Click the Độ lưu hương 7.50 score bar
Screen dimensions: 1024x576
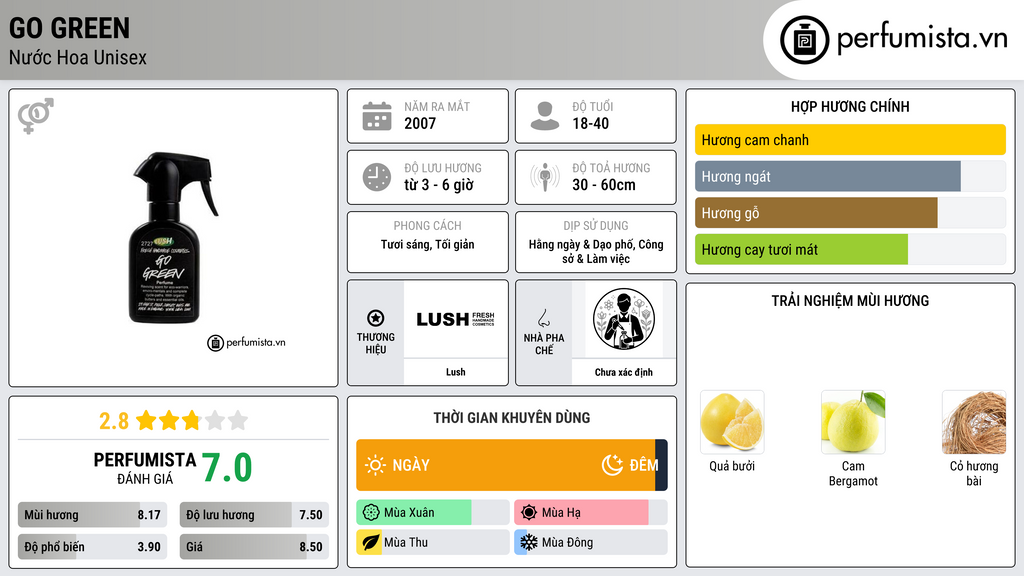point(254,515)
